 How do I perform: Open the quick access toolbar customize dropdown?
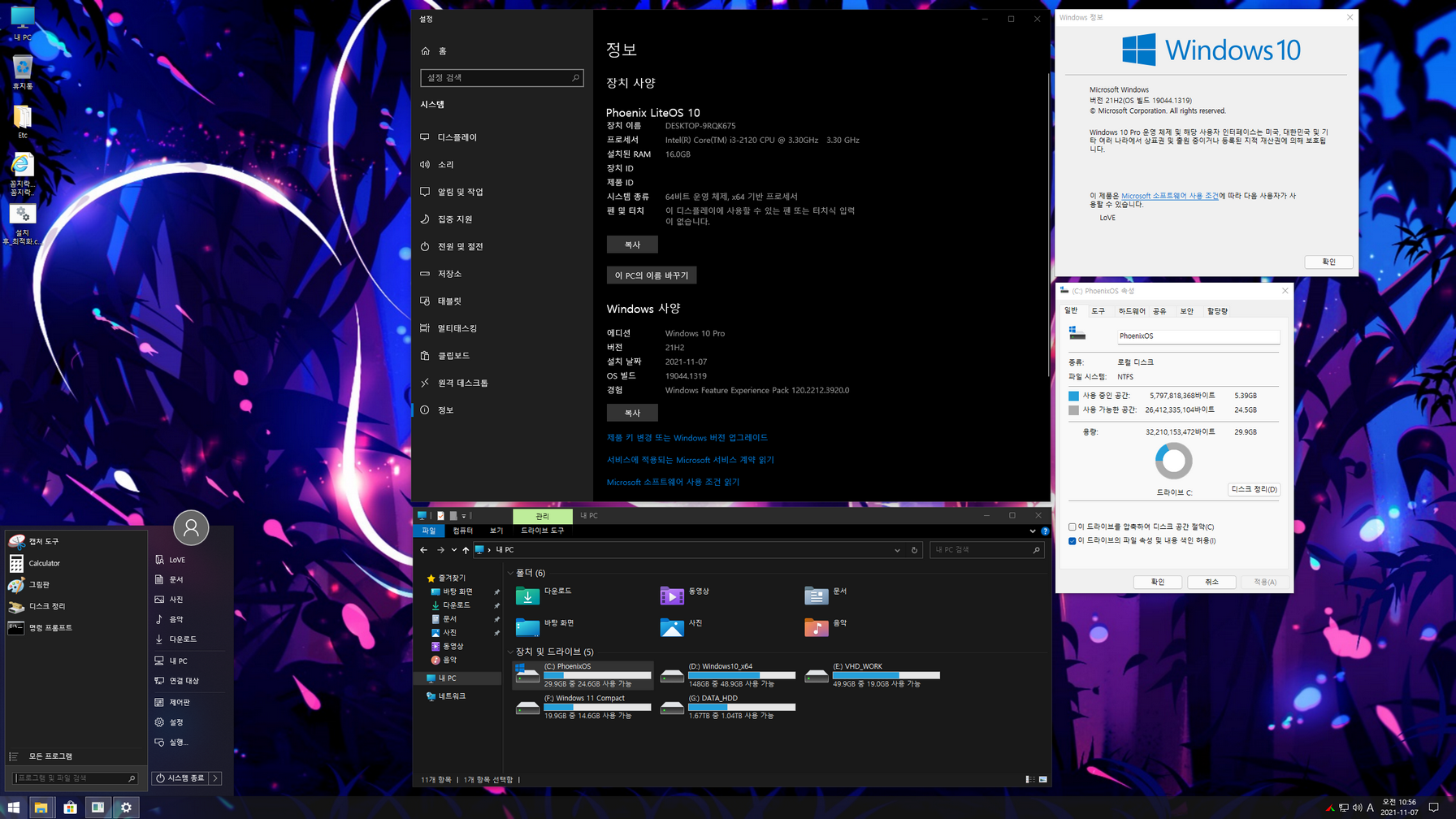click(x=464, y=516)
